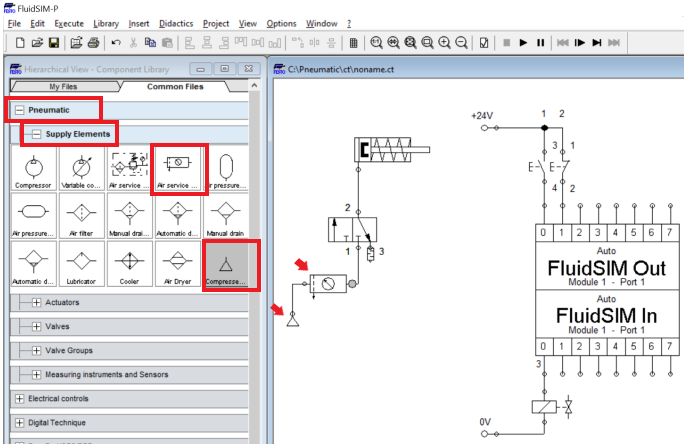Open the Didactics menu
The image size is (684, 444).
click(176, 24)
